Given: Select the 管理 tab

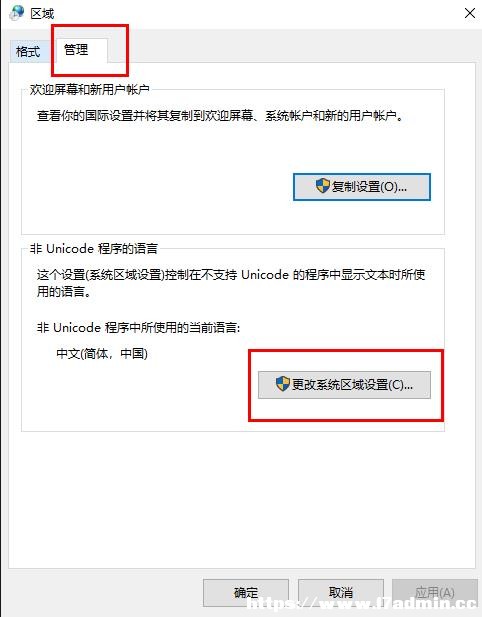Looking at the screenshot, I should point(76,50).
